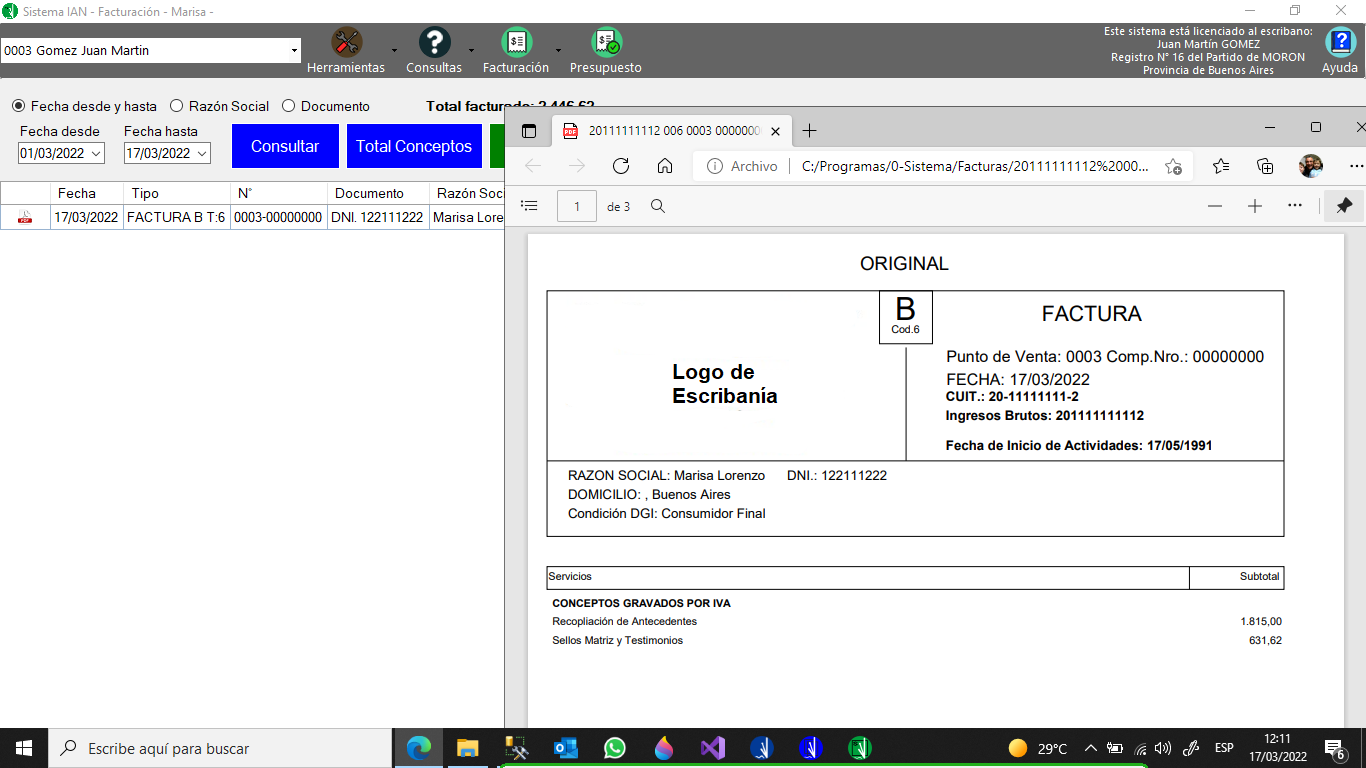Image resolution: width=1366 pixels, height=768 pixels.
Task: Open the Herramientas tools icon
Action: tap(347, 43)
